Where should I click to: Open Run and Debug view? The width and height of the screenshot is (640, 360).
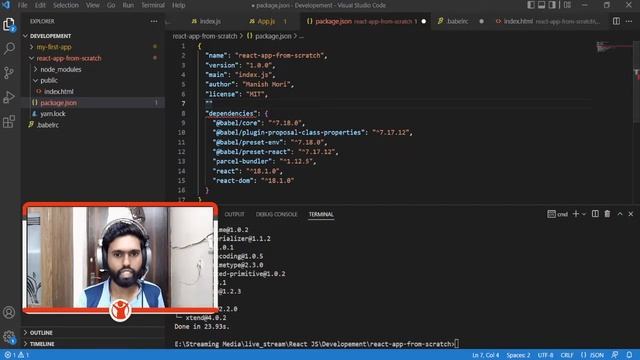(x=9, y=97)
